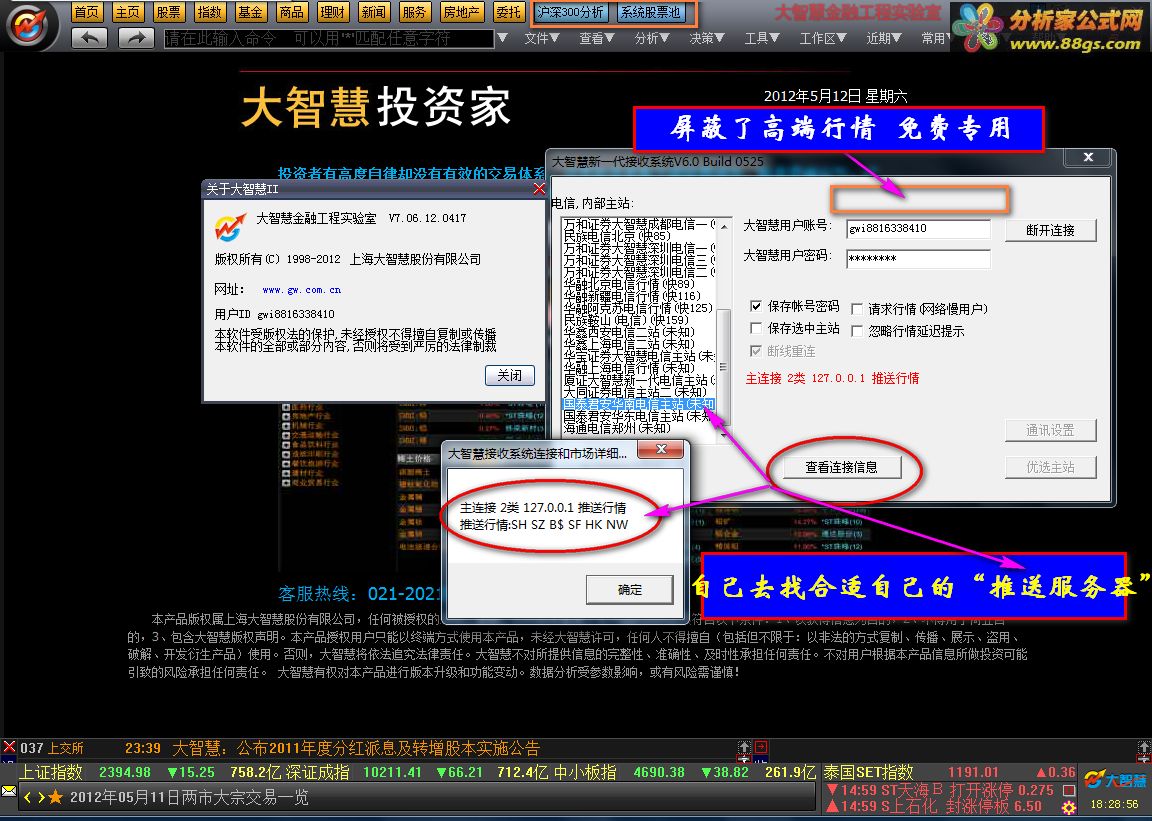Select host 国泰君安华东电信主站
1152x821 pixels.
tap(638, 415)
